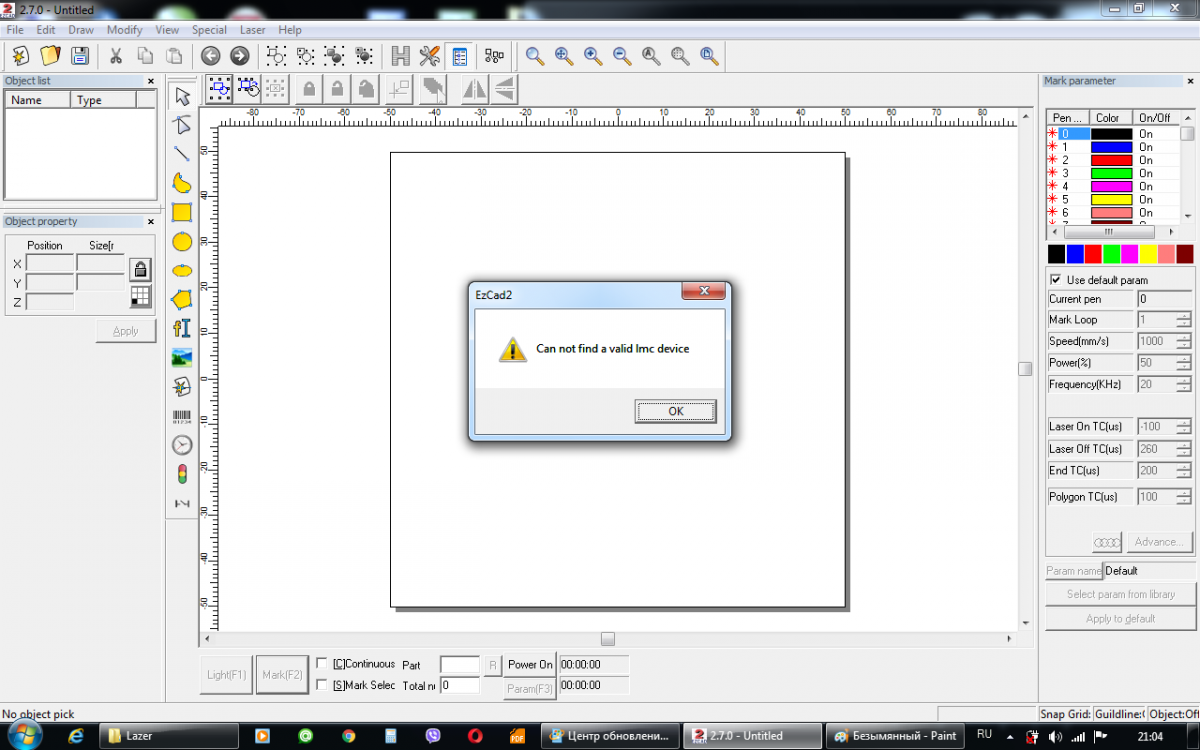Choose the text tool in left toolbar

pyautogui.click(x=182, y=328)
